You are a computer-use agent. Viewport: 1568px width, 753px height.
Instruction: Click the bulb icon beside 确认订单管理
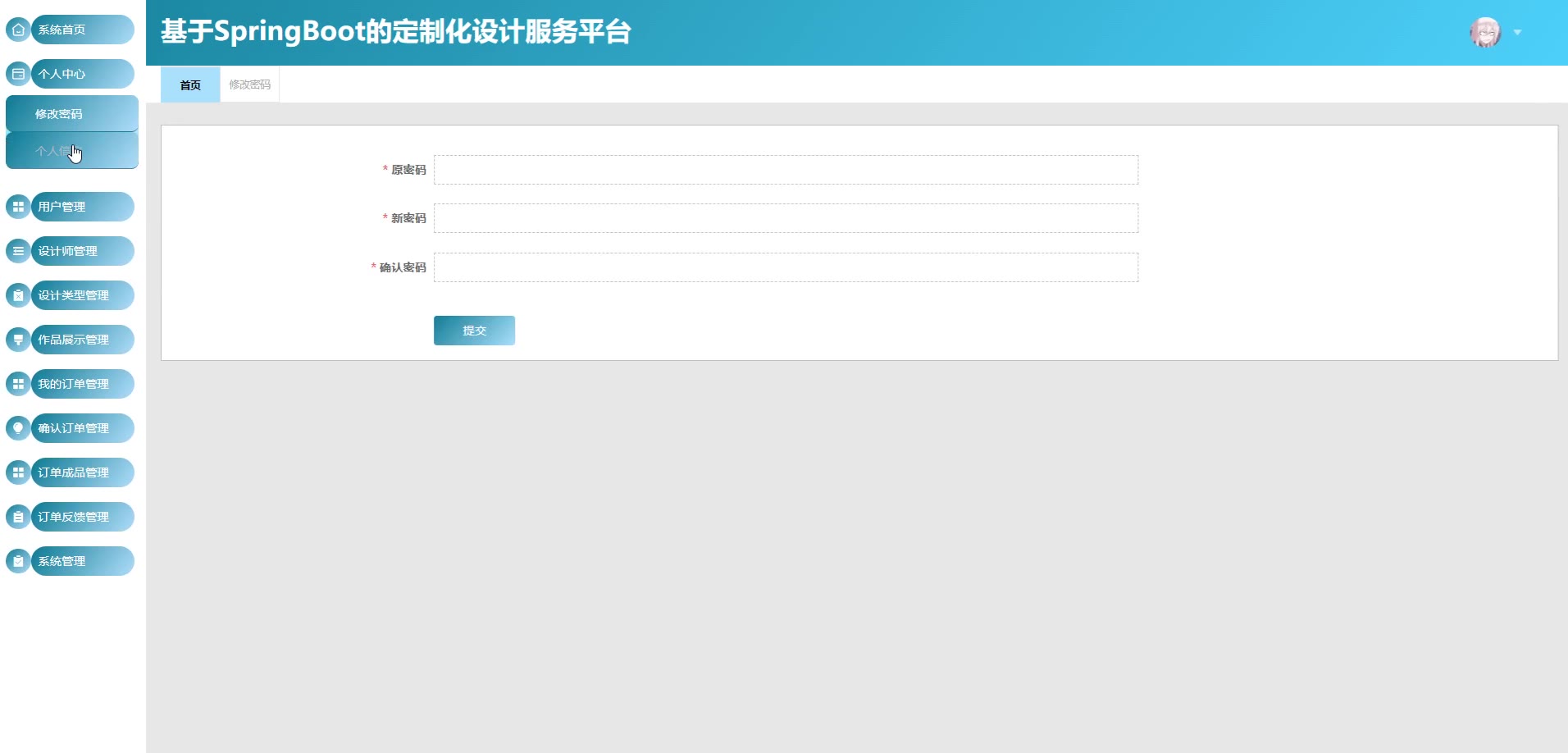pyautogui.click(x=18, y=428)
